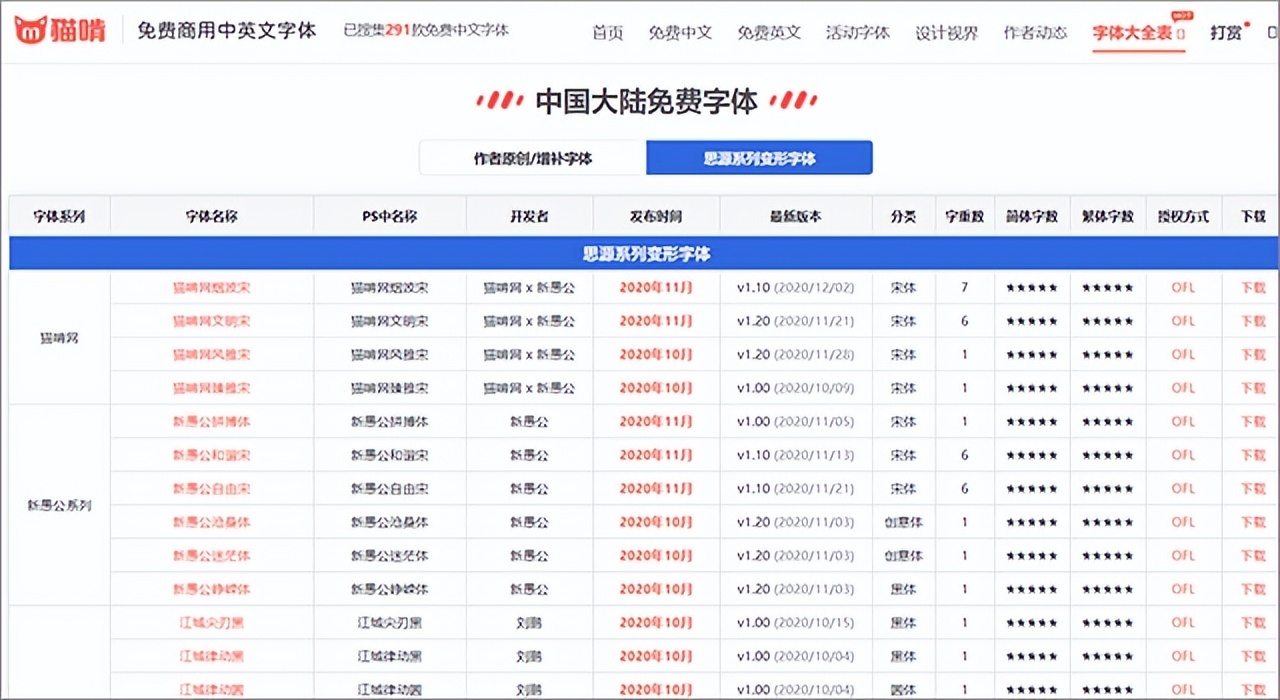
Task: Open the 免费中文 nav item
Action: (680, 32)
